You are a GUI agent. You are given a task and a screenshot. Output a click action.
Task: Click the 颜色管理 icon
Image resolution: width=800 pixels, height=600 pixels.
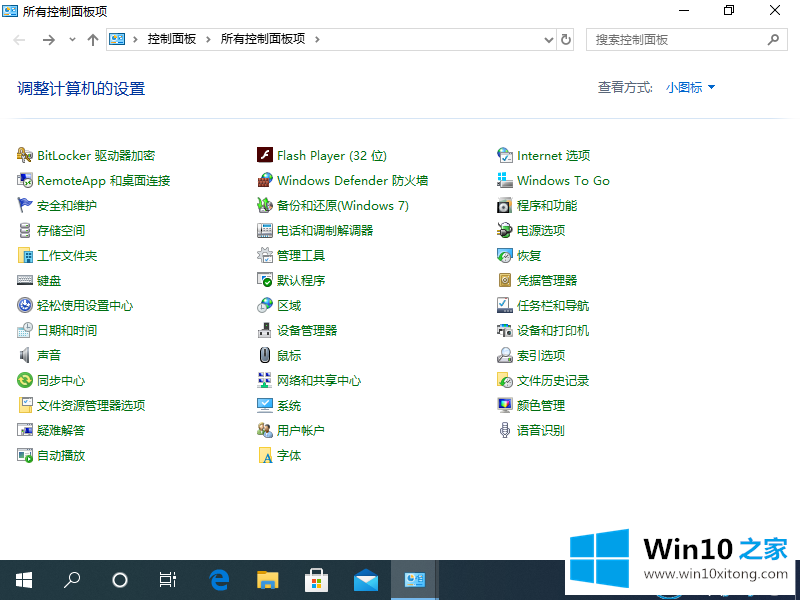[x=505, y=405]
